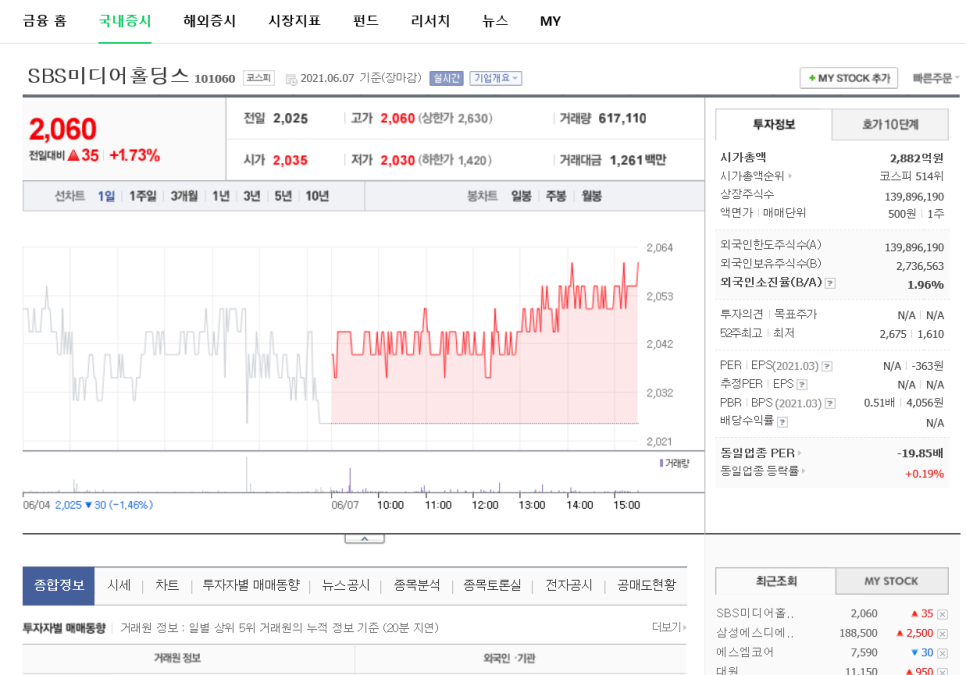Click help icon next to 추정PER EPS

pos(802,384)
